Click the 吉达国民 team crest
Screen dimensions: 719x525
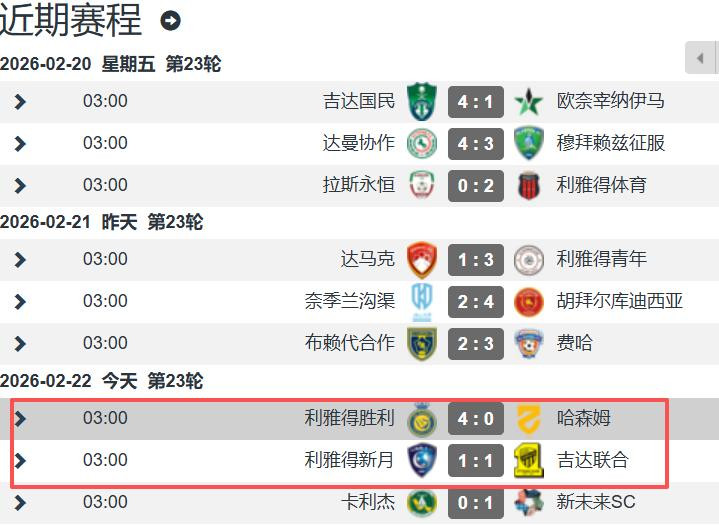coord(422,101)
